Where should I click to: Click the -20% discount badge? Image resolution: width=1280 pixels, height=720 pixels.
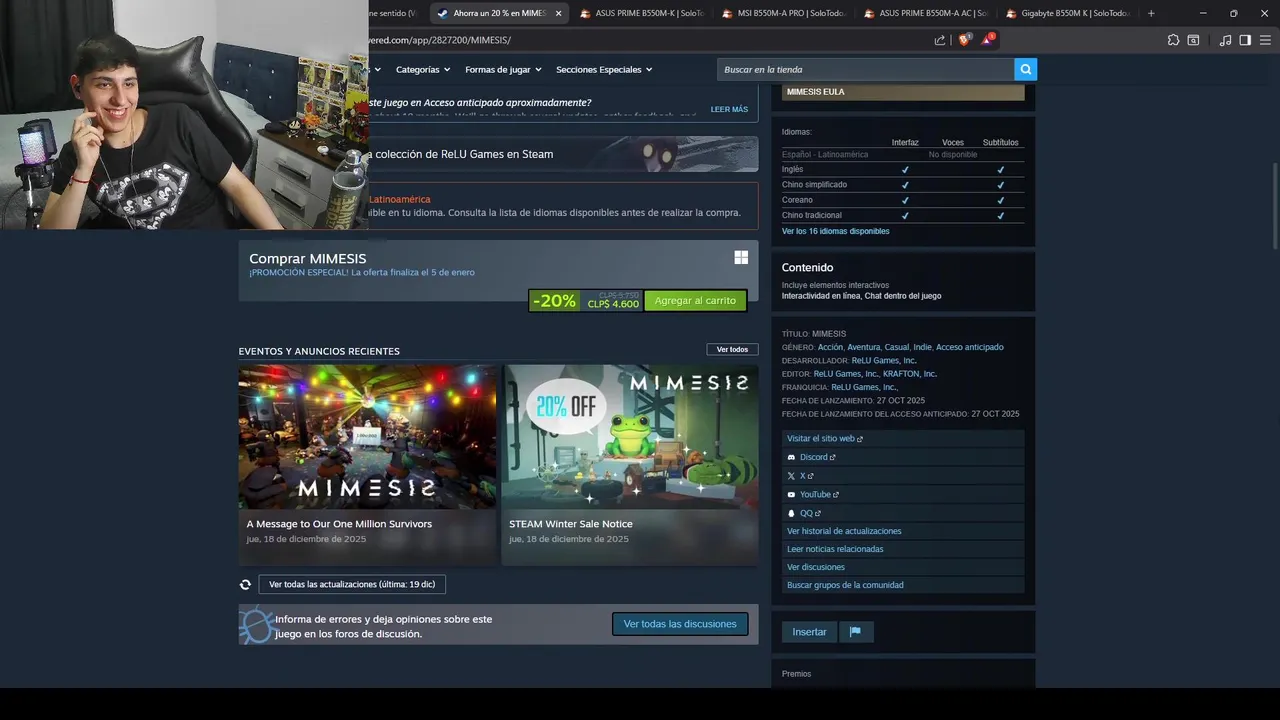555,300
